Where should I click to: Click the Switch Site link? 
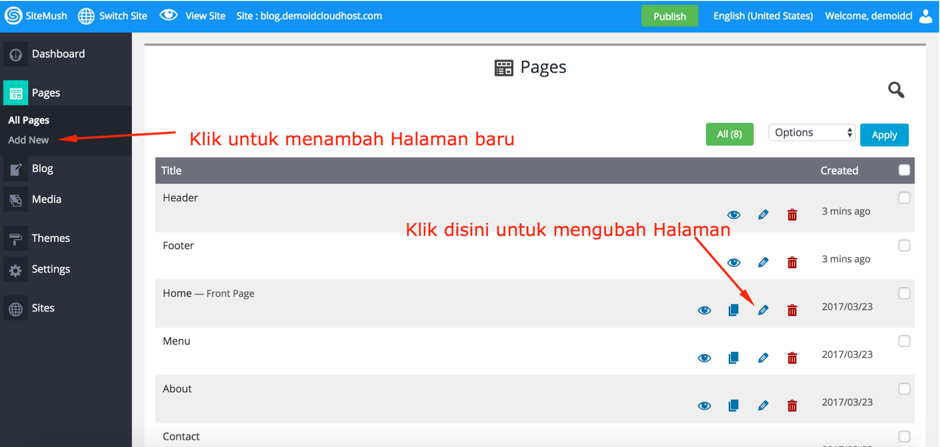[123, 16]
